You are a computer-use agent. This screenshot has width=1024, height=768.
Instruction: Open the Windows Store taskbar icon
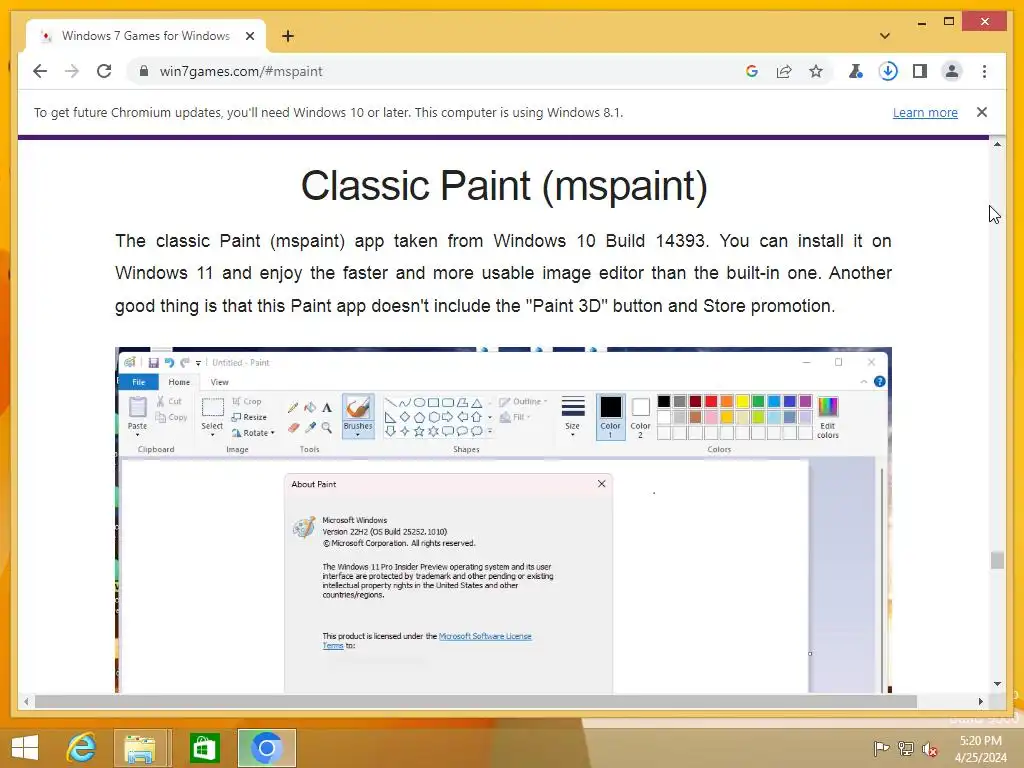tap(204, 748)
